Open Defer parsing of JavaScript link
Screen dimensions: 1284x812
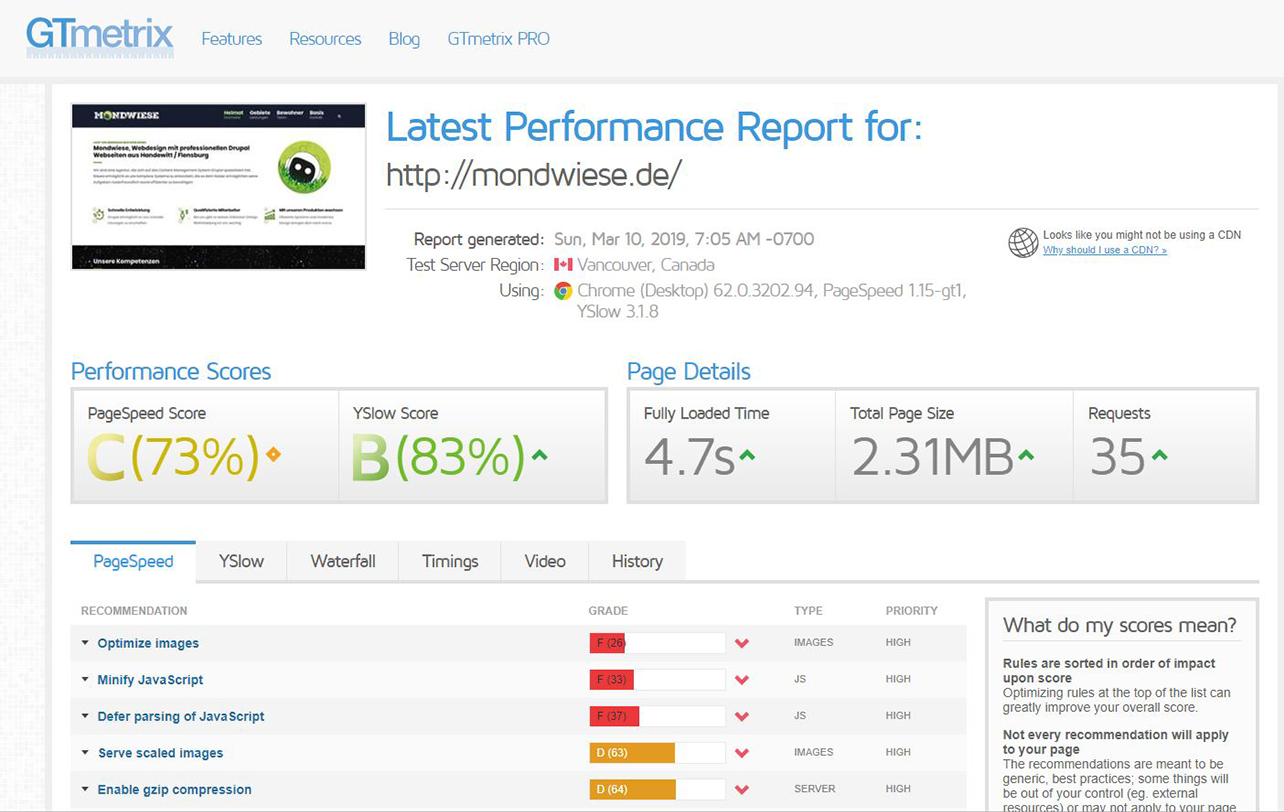[181, 716]
